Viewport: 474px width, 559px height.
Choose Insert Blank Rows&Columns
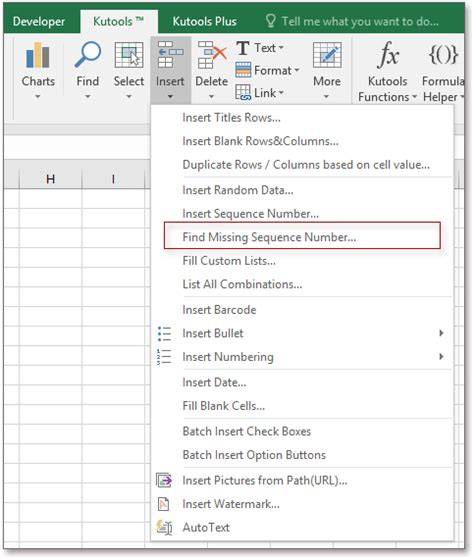click(302, 141)
